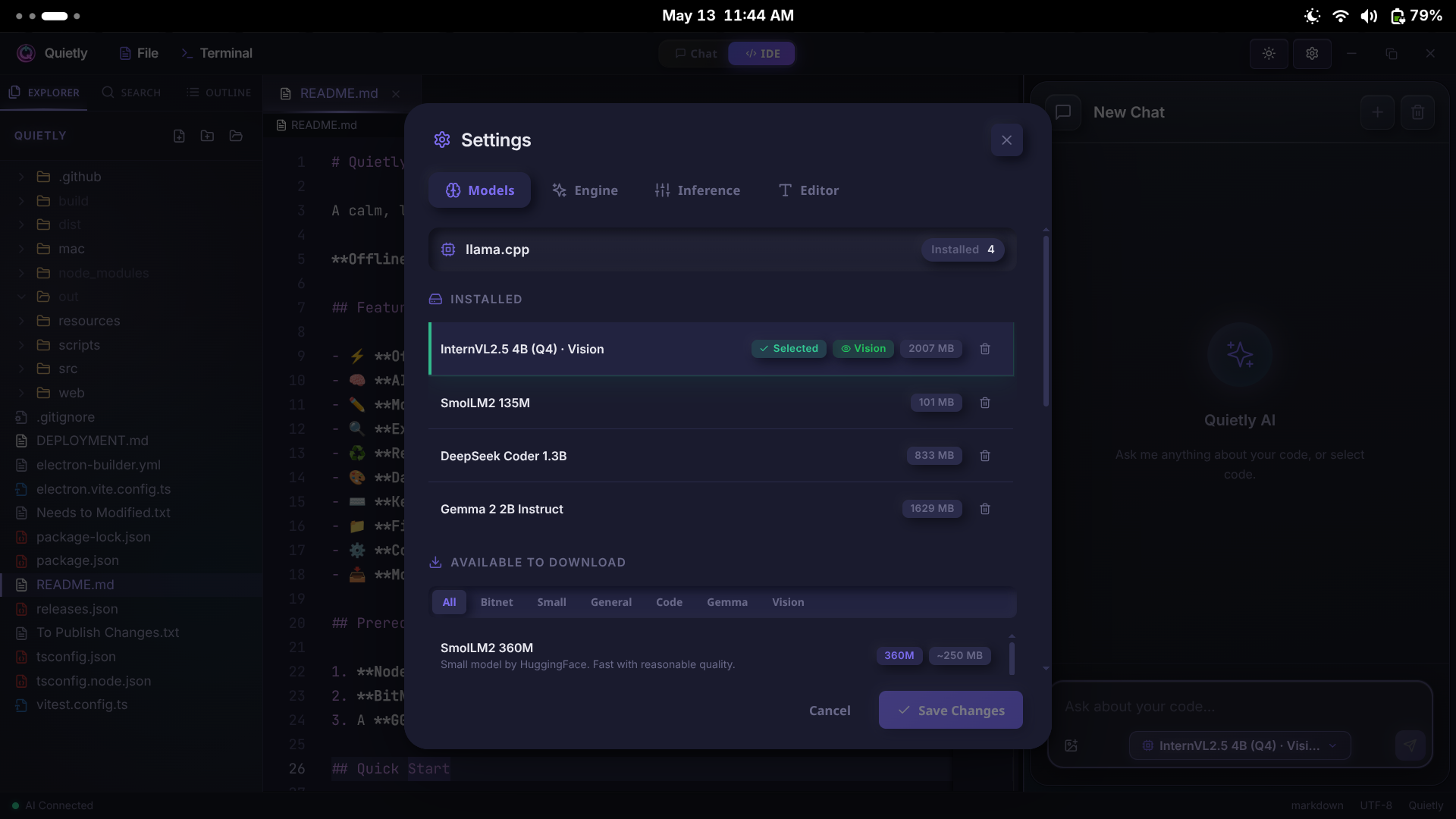Image resolution: width=1456 pixels, height=819 pixels.
Task: Click the attach image icon in chat input
Action: click(1071, 745)
